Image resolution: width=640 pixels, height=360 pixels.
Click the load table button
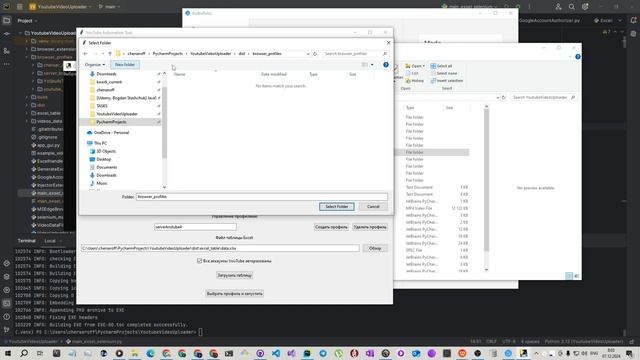tap(235, 276)
